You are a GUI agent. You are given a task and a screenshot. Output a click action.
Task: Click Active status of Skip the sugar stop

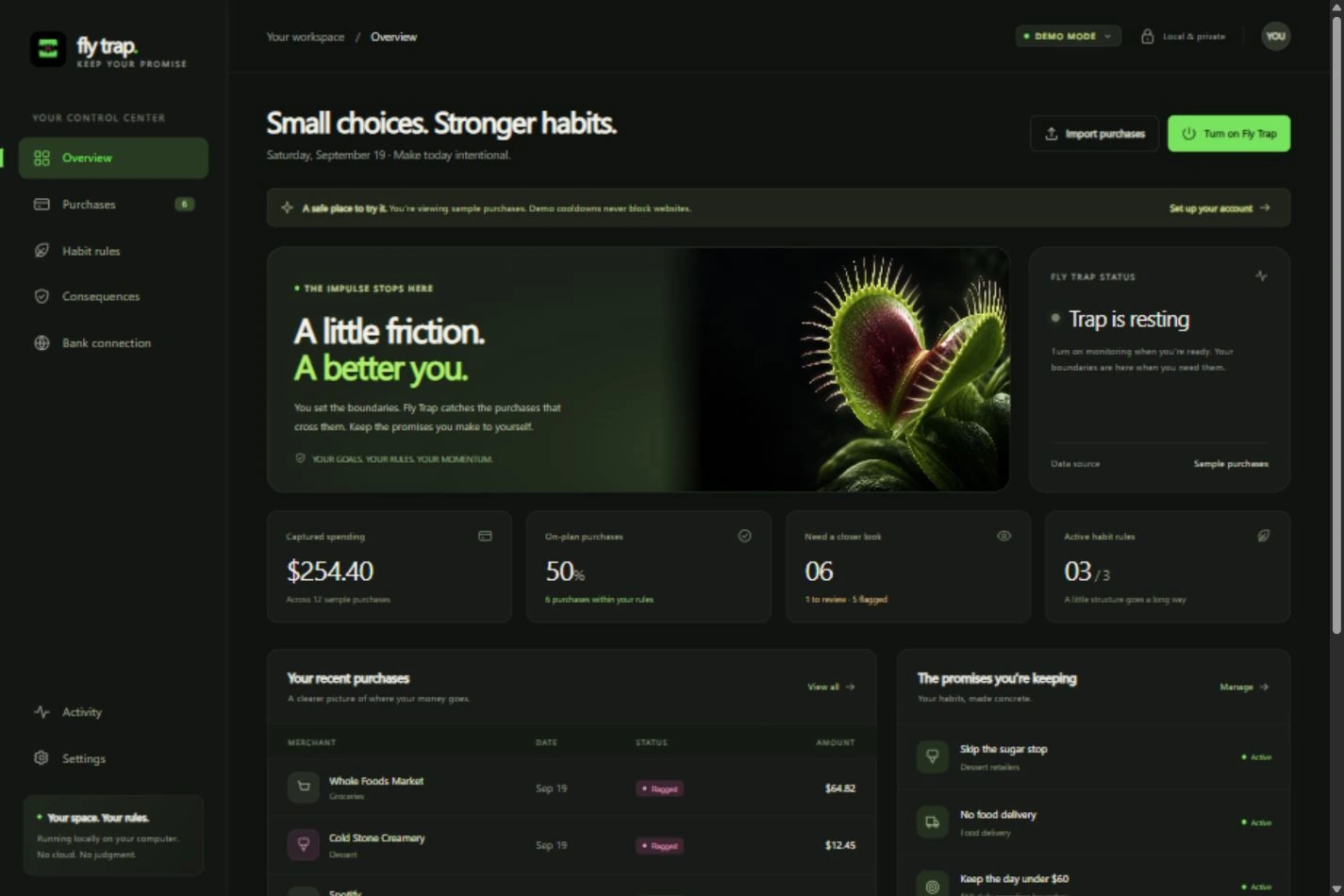(x=1256, y=756)
